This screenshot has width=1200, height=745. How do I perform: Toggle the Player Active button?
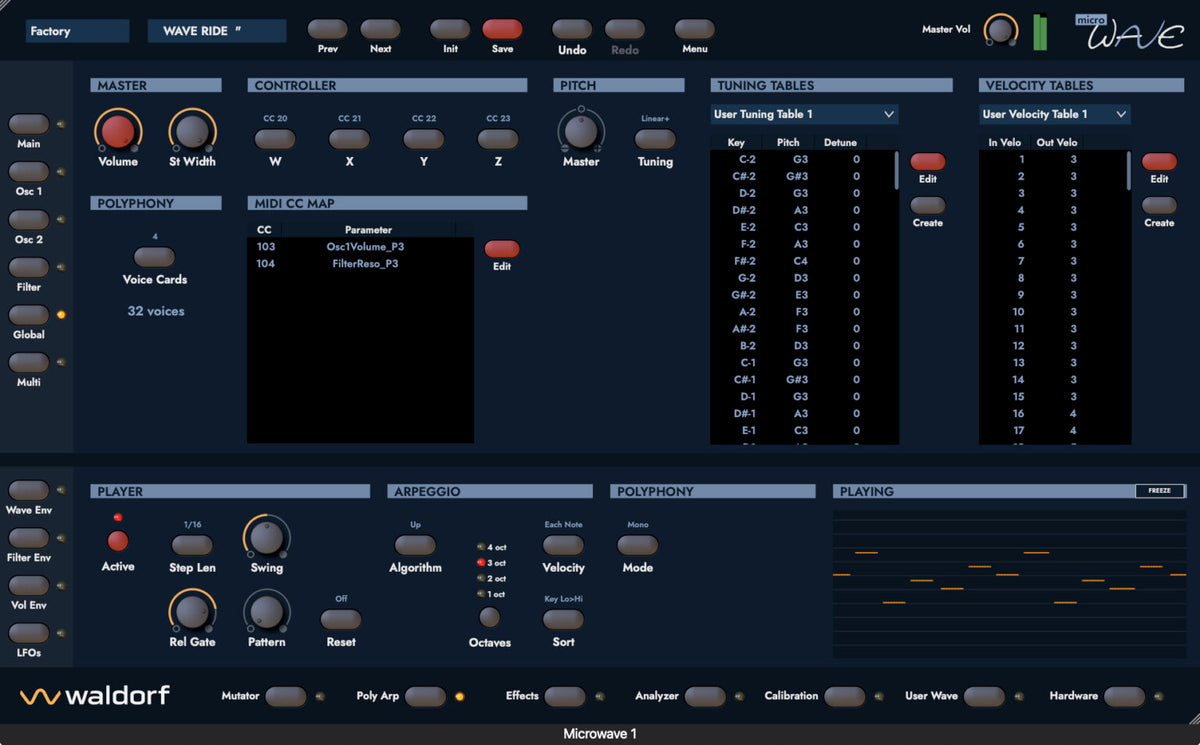click(118, 541)
